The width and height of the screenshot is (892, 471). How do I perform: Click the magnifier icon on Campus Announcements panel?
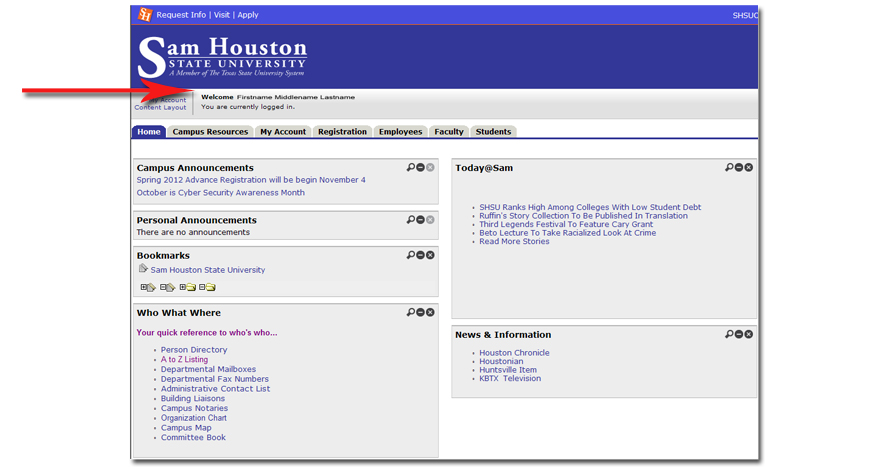click(410, 167)
